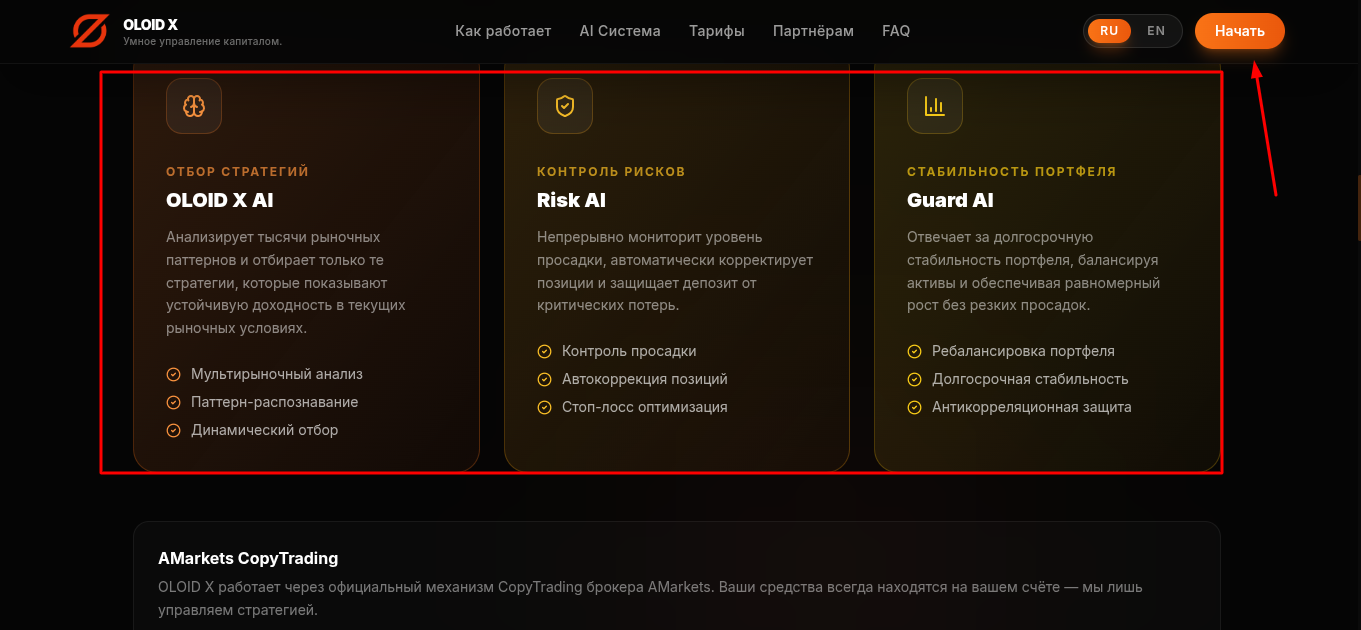Screen dimensions: 1361x630
Task: Click the Ребалансировка портфеля text
Action: (1023, 351)
